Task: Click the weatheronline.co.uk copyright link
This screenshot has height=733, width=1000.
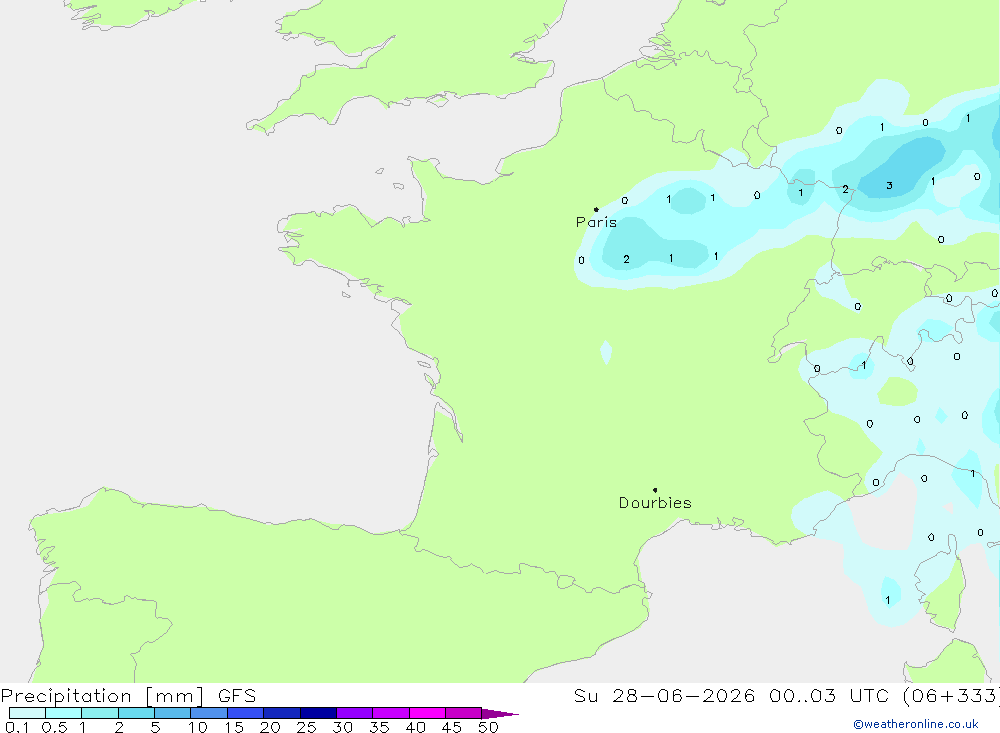Action: tap(916, 724)
